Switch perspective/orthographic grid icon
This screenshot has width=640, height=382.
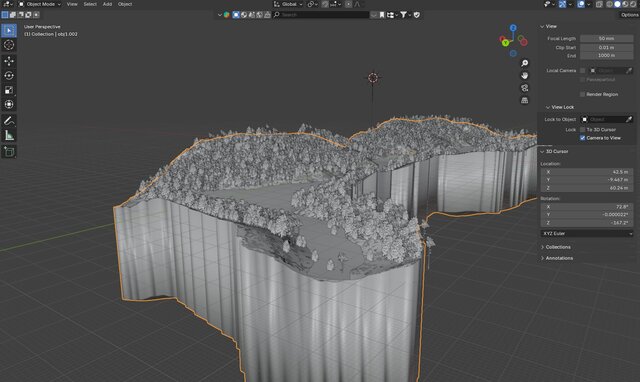point(524,100)
